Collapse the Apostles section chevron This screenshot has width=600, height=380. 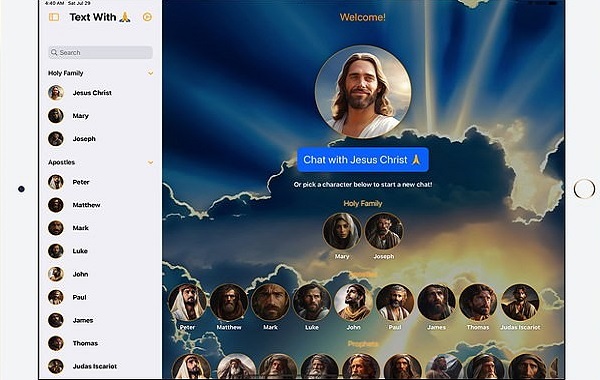pyautogui.click(x=151, y=163)
